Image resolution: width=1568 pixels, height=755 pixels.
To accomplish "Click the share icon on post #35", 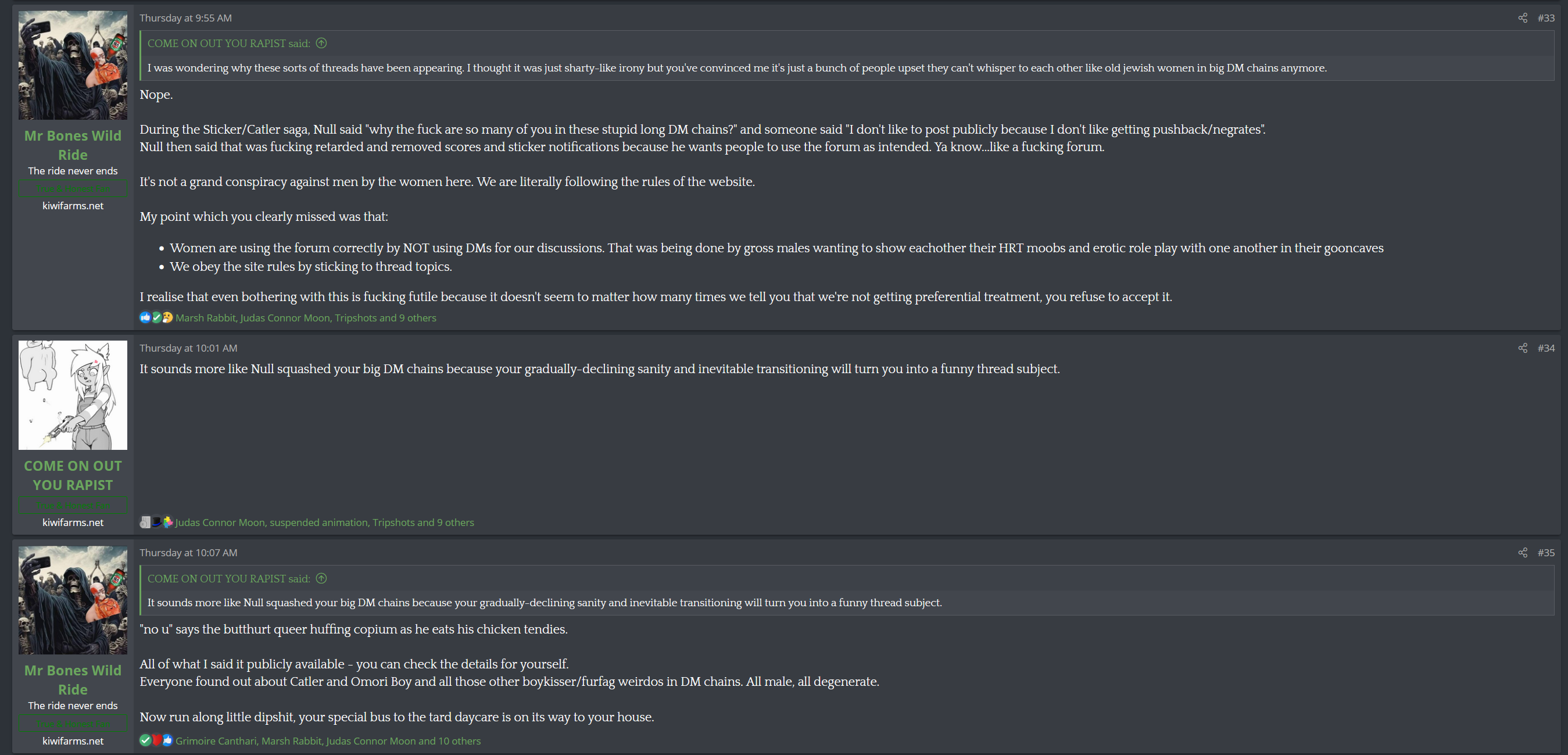I will tap(1522, 552).
